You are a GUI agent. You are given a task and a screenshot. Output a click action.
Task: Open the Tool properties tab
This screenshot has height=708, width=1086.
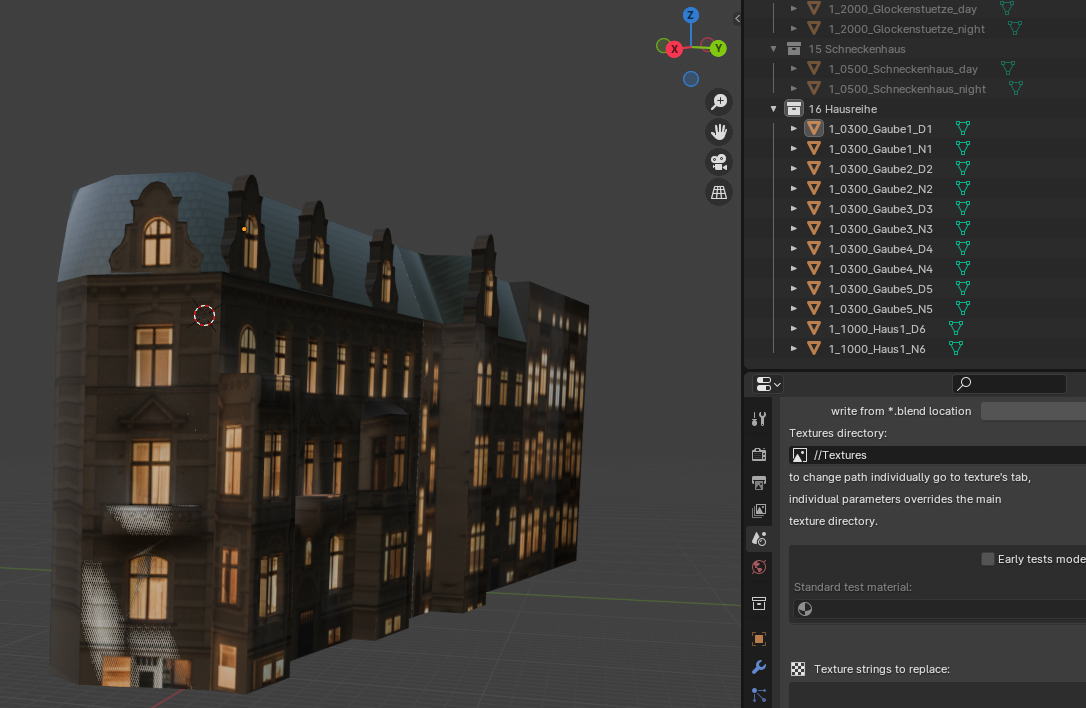(759, 419)
